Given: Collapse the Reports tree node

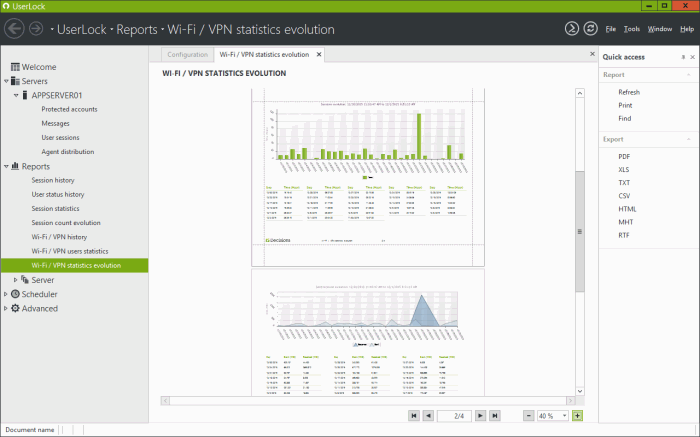Looking at the screenshot, I should tap(6, 166).
